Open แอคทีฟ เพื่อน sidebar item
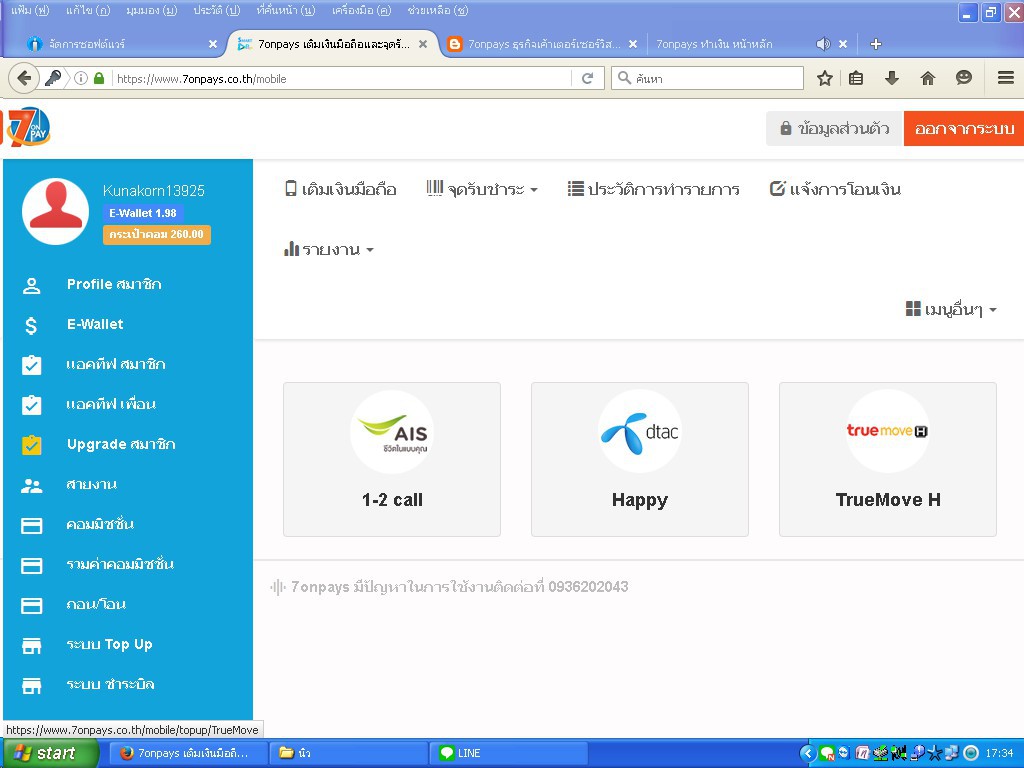Screen dimensions: 1024x768 point(111,404)
